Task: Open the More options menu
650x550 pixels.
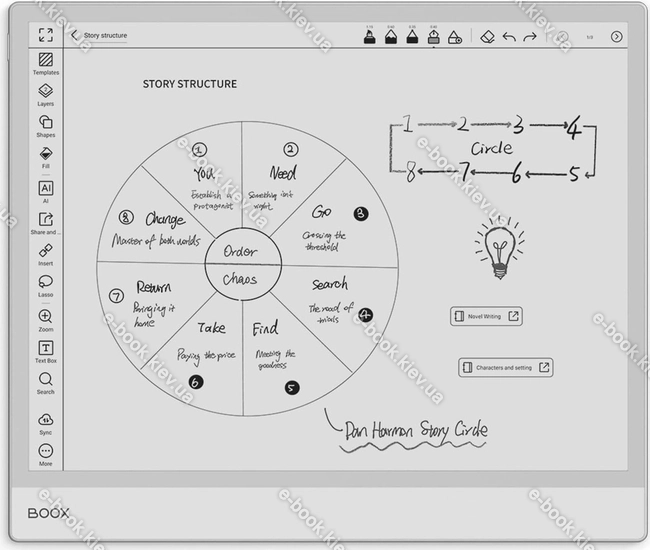Action: pyautogui.click(x=46, y=455)
